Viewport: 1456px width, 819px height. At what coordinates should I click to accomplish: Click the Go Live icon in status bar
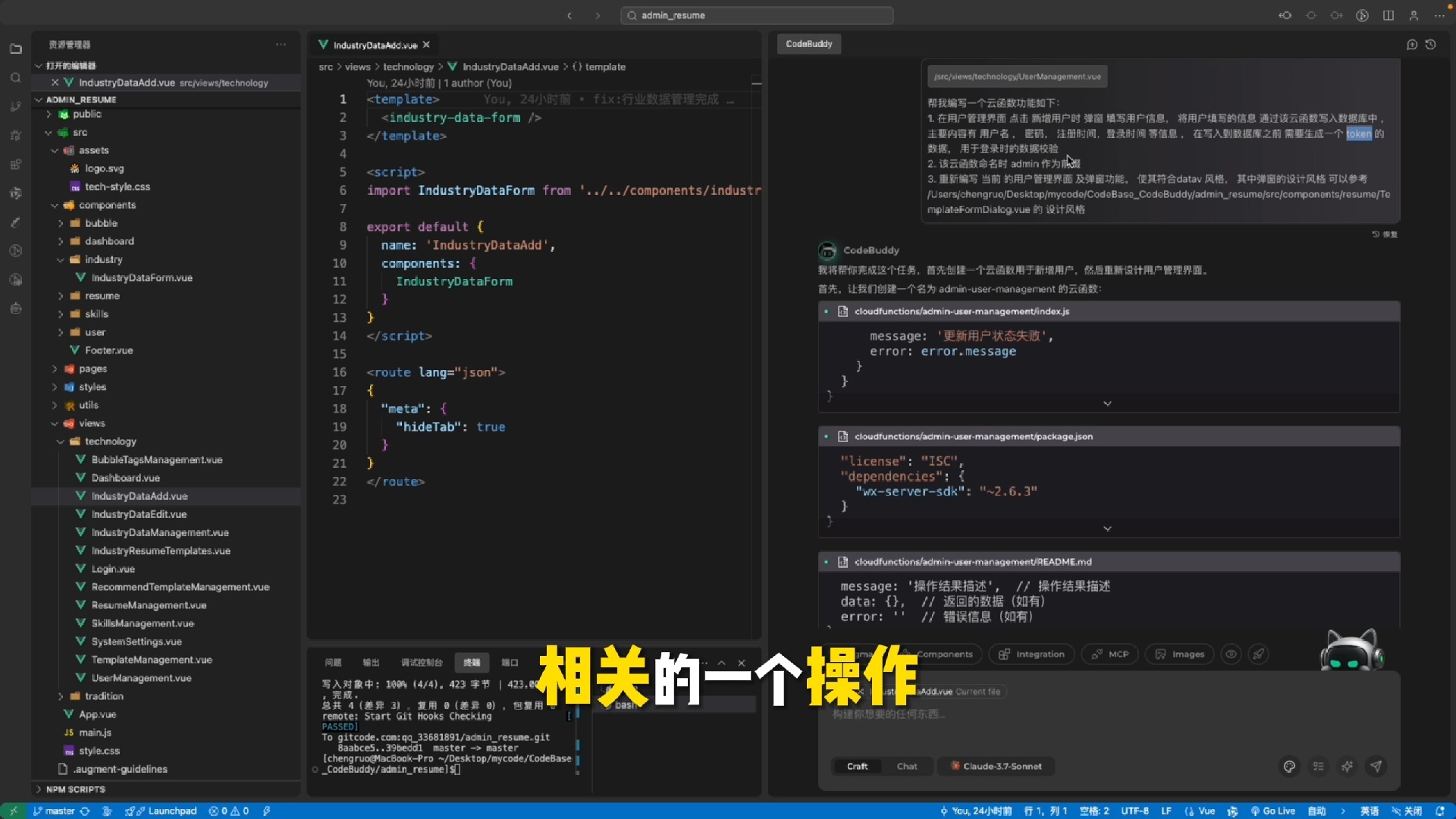click(x=1272, y=811)
